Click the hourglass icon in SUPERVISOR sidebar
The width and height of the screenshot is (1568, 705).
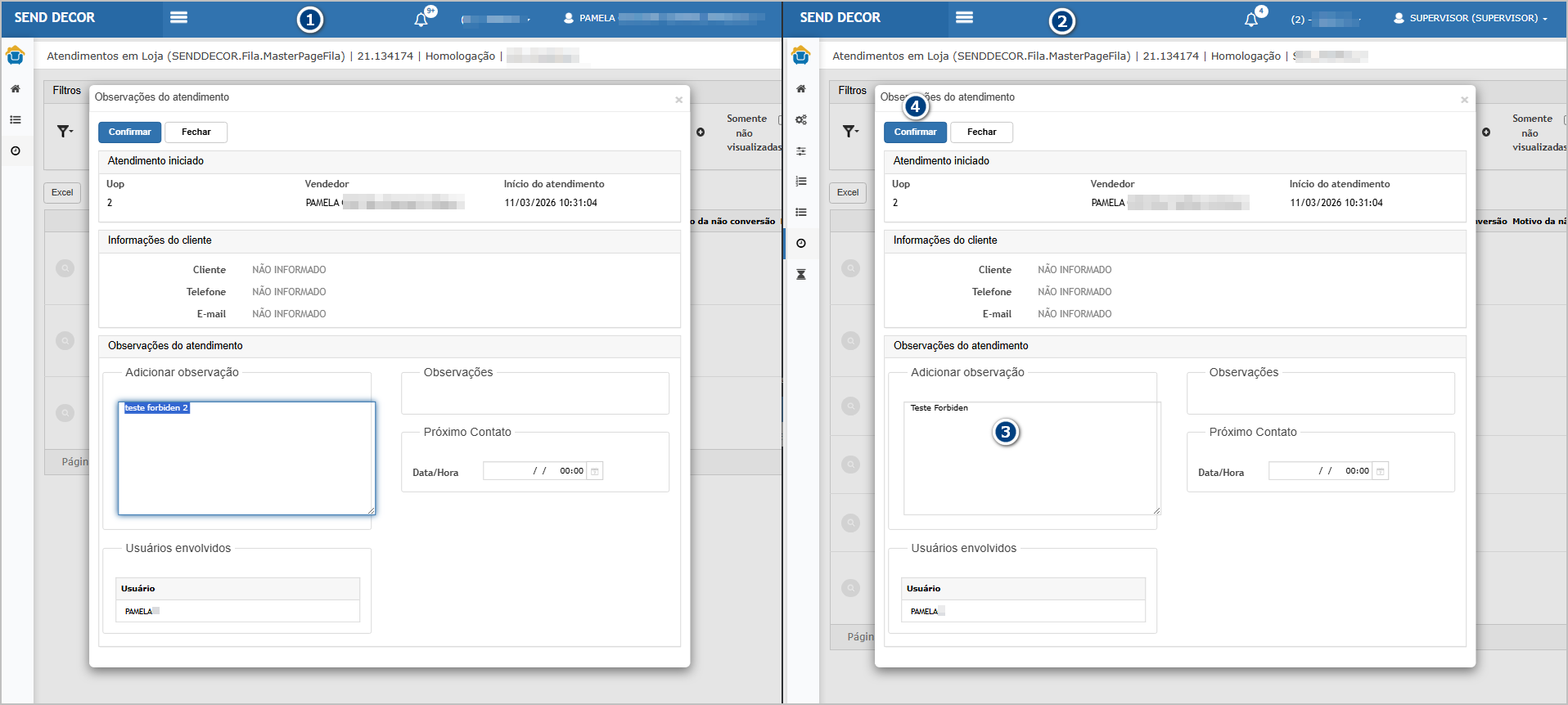point(801,274)
